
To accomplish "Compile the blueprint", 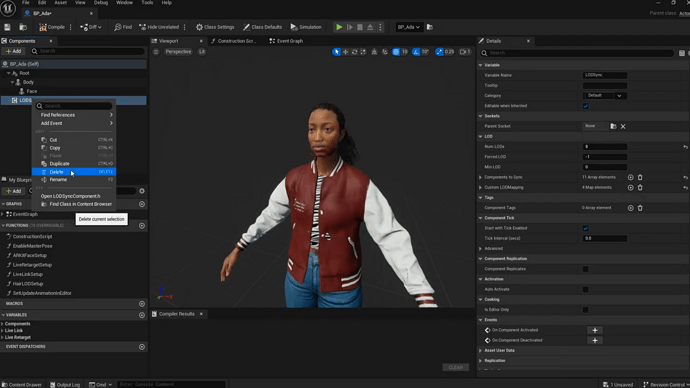I will pyautogui.click(x=52, y=27).
